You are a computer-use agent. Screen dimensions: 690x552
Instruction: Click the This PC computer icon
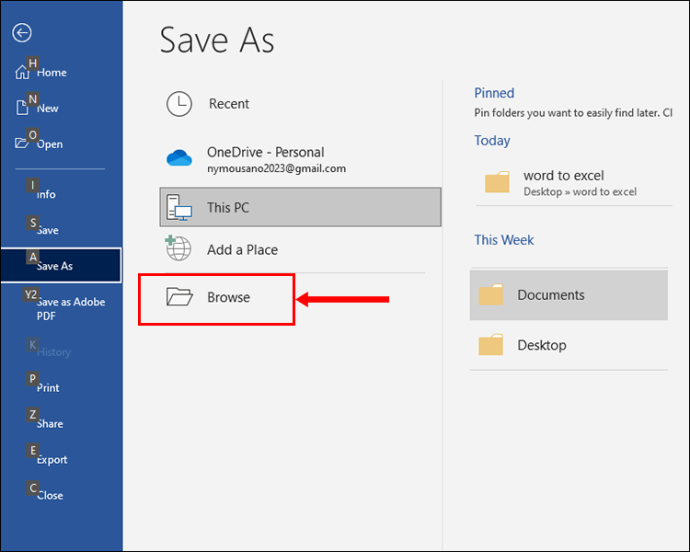[x=179, y=207]
